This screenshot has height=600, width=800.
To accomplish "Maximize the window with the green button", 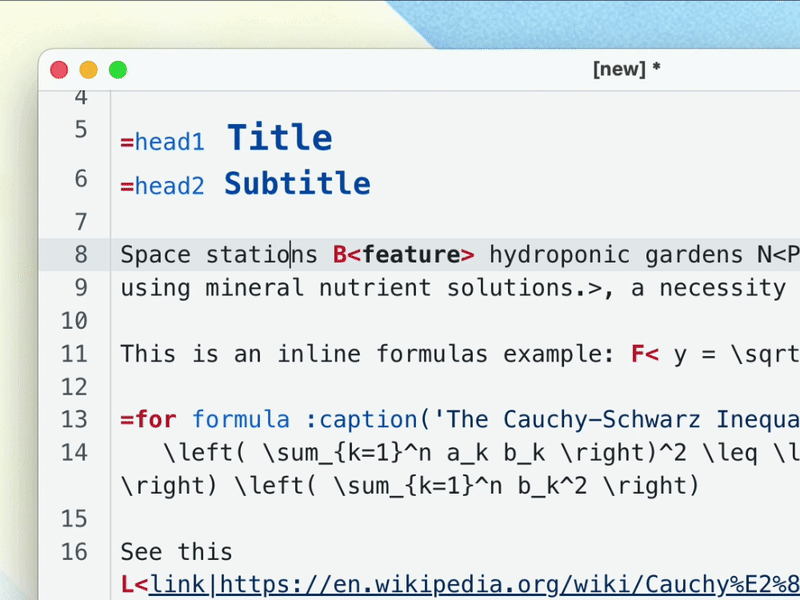I will click(118, 70).
